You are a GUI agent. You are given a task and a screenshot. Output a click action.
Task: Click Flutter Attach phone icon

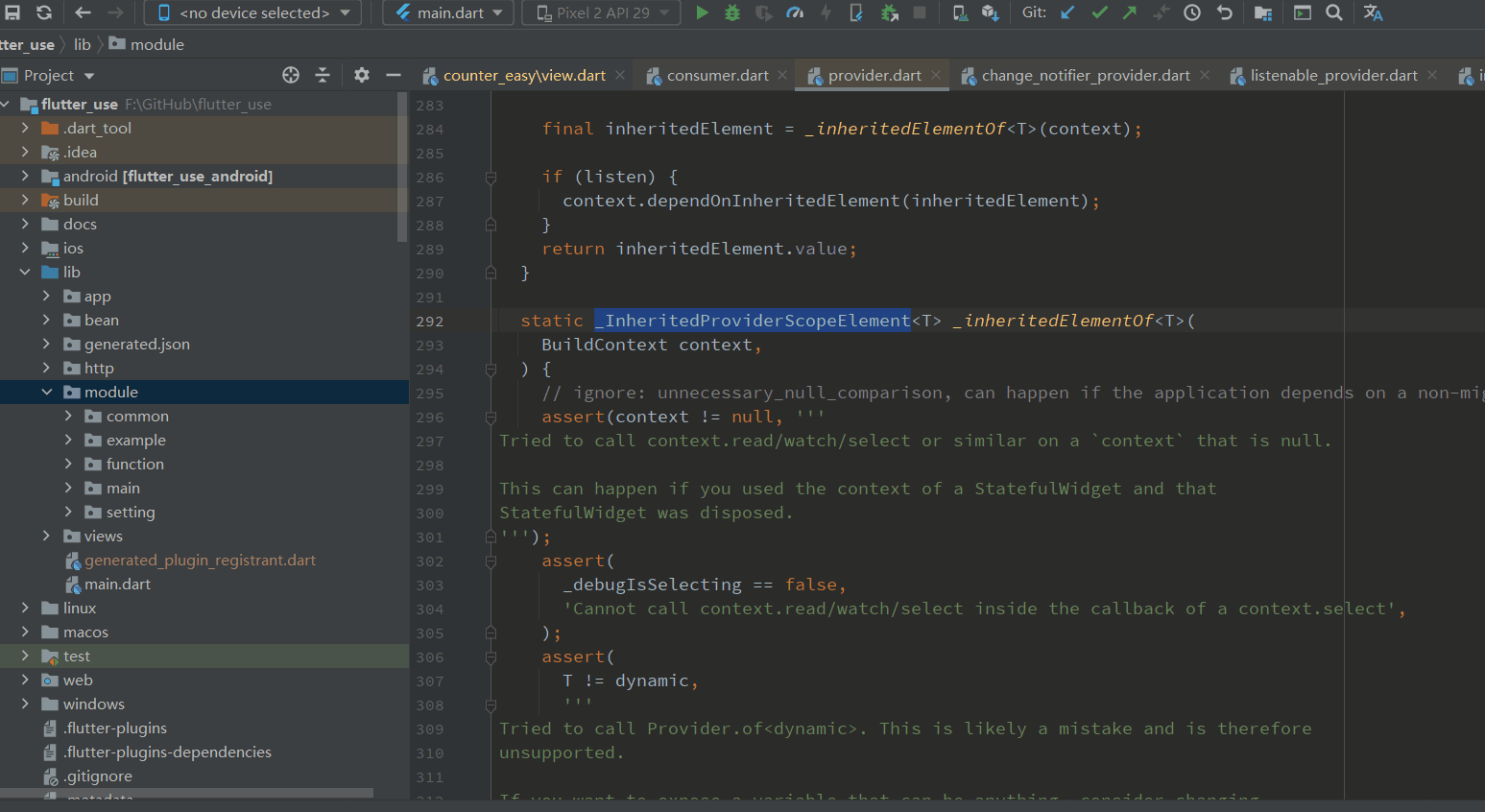(x=856, y=12)
